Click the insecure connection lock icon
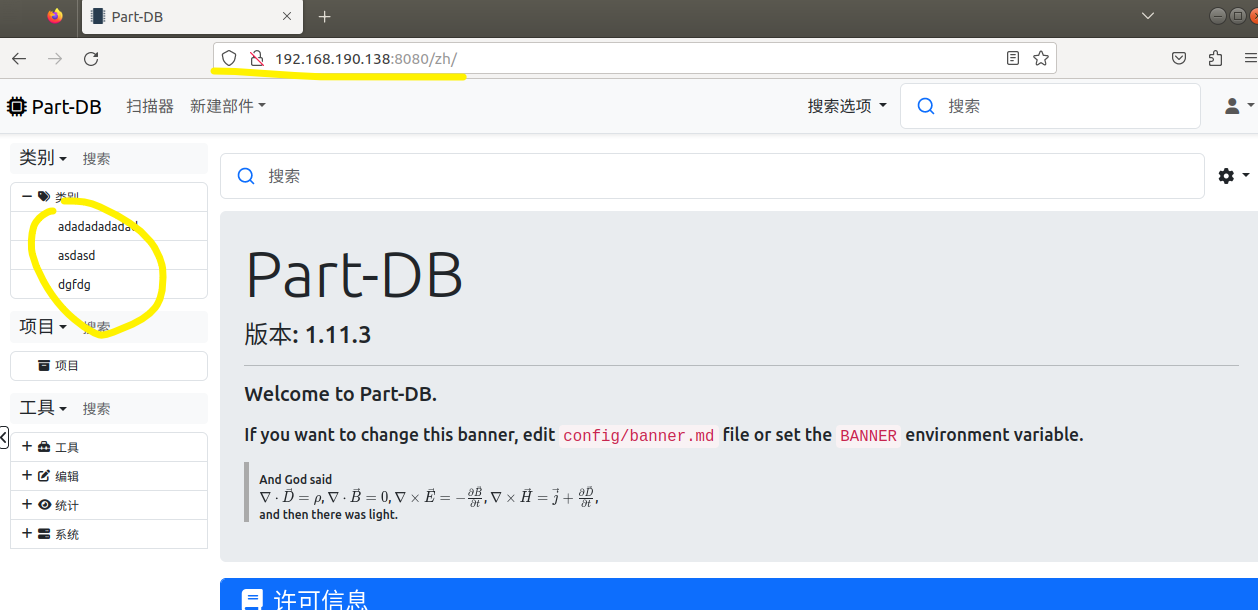This screenshot has width=1258, height=610. click(256, 59)
